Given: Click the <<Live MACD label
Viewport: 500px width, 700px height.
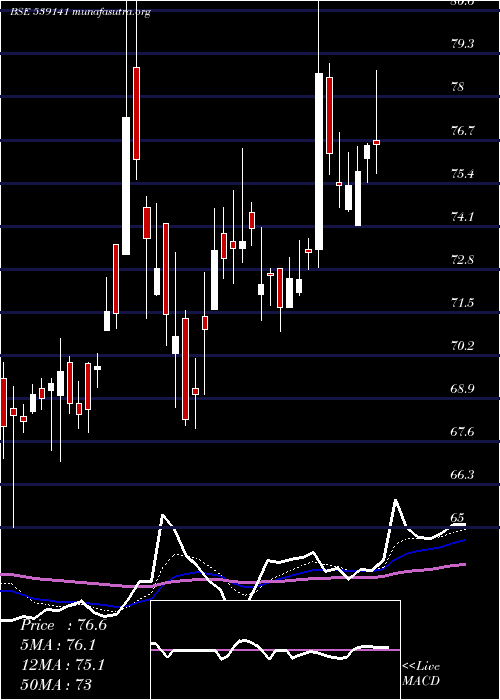Looking at the screenshot, I should [x=421, y=674].
